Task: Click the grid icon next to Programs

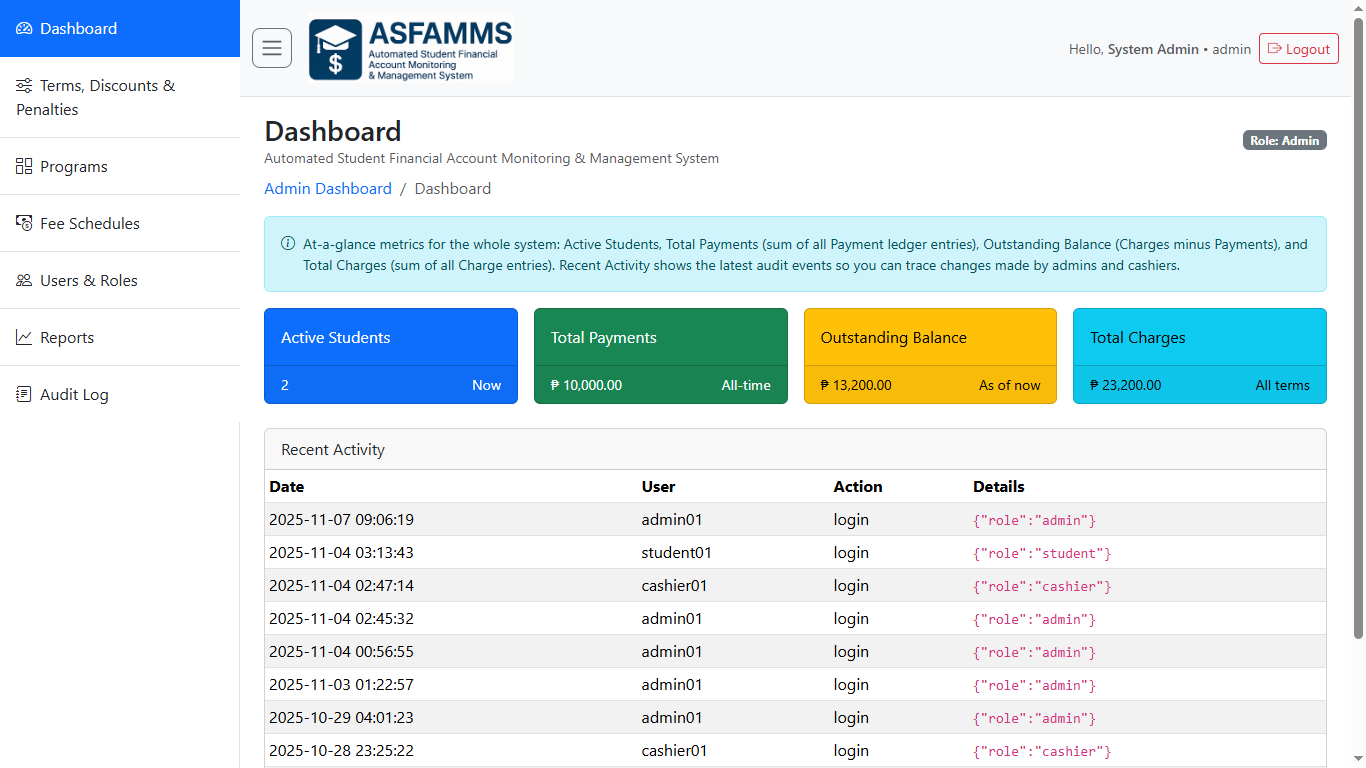Action: coord(24,167)
